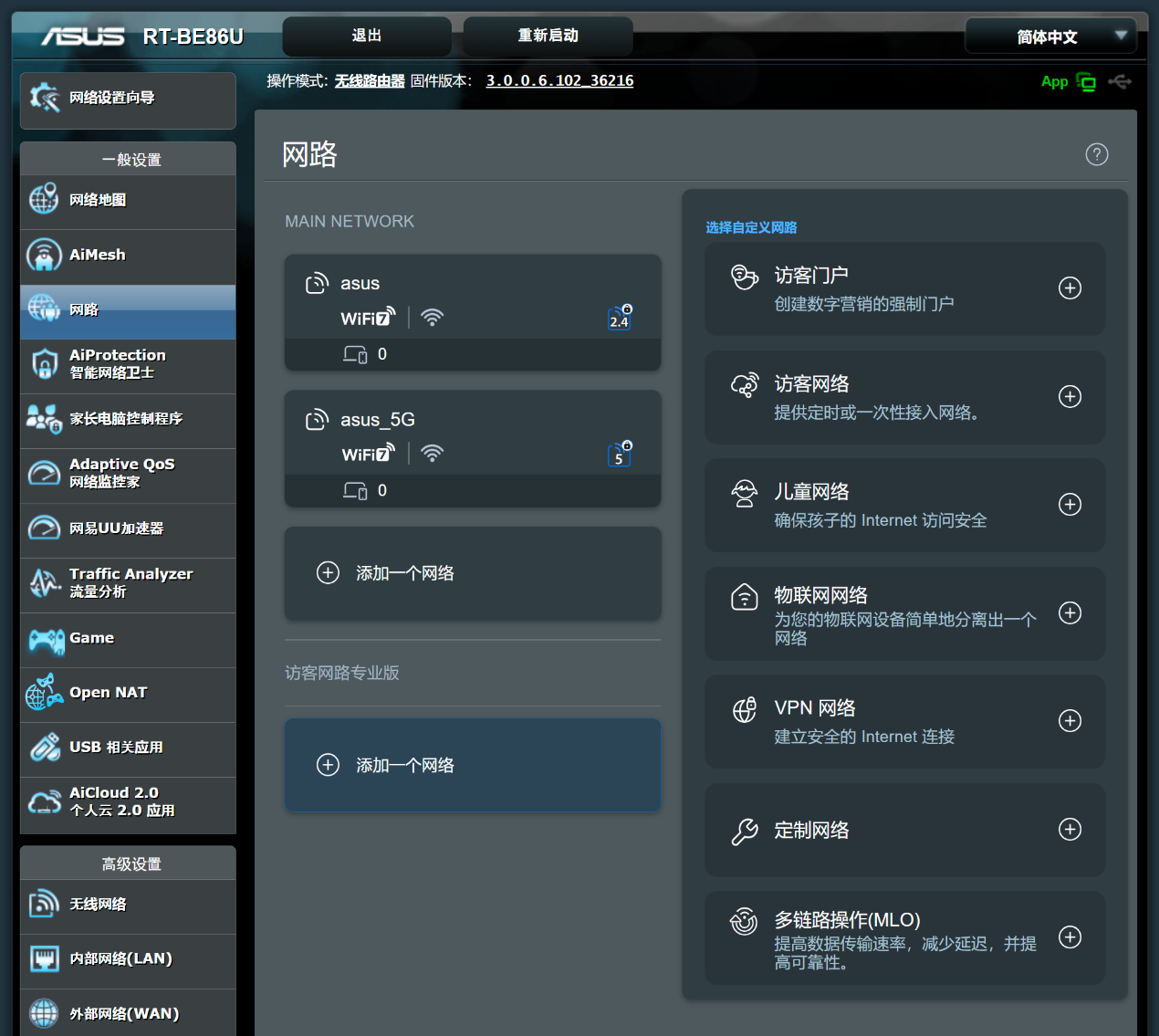Click the 退出 logout button
This screenshot has width=1159, height=1036.
click(x=367, y=37)
